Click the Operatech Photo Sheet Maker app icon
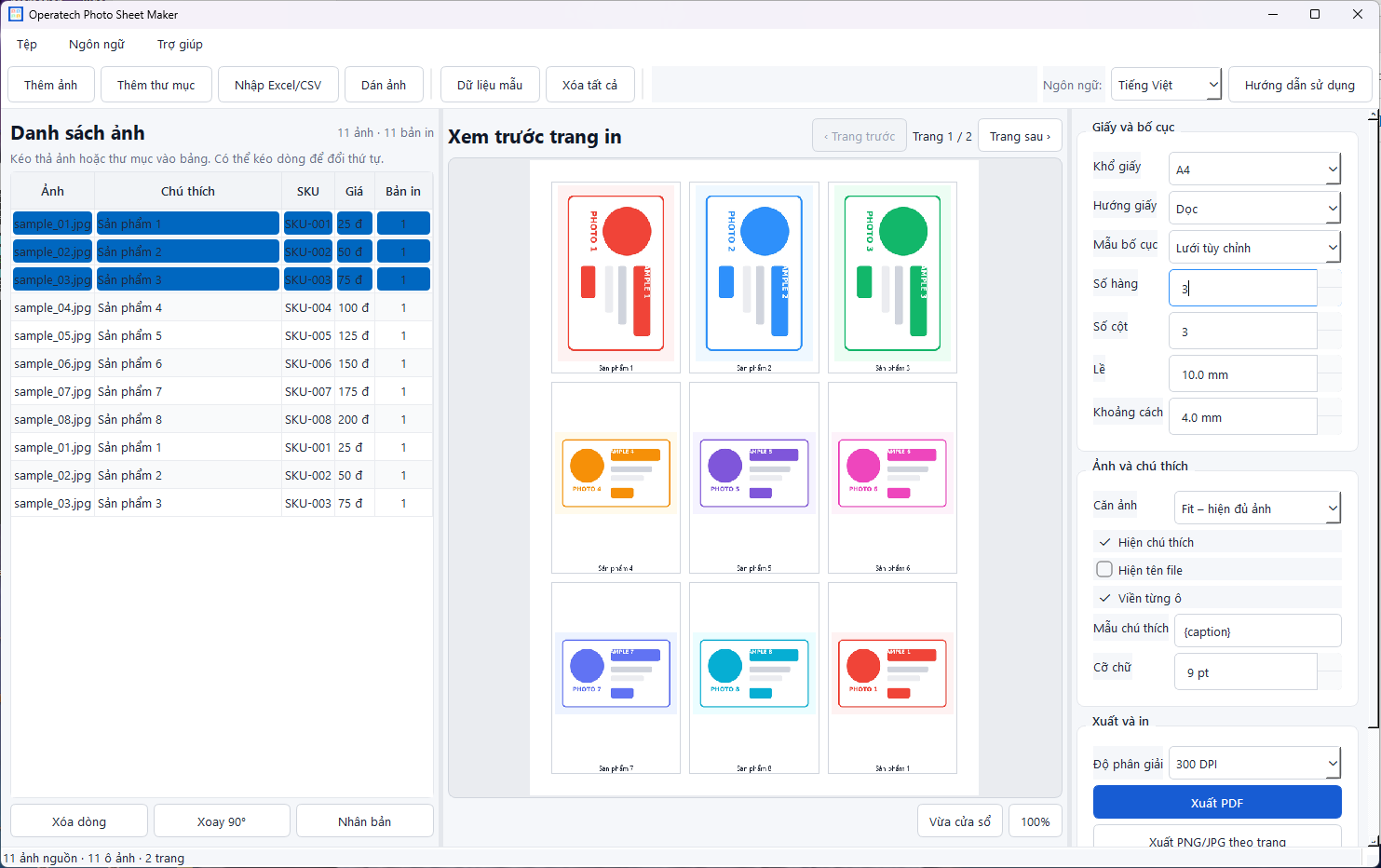Viewport: 1381px width, 868px height. 15,14
